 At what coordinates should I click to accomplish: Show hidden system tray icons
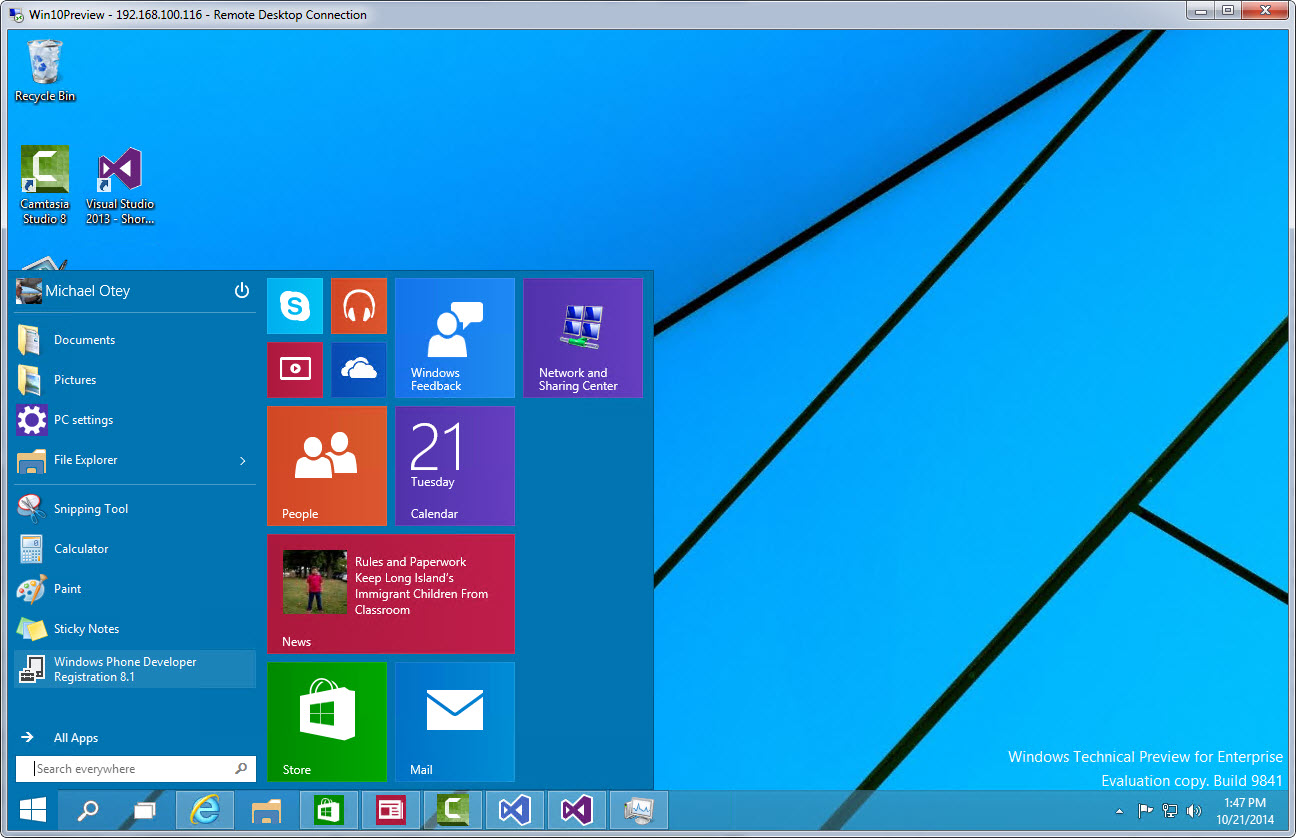(1119, 811)
